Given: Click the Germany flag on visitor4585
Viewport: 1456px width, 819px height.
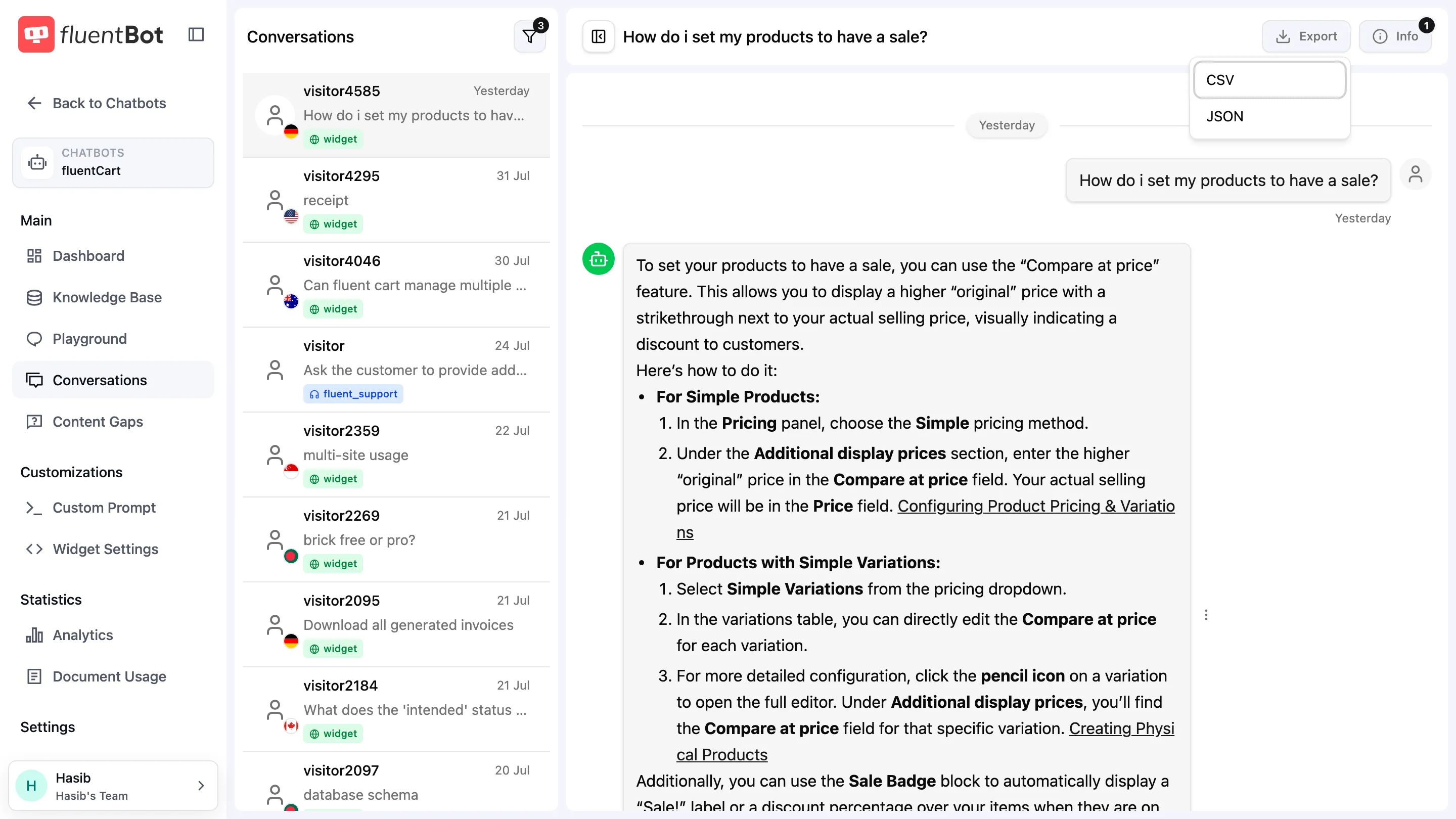Looking at the screenshot, I should (291, 131).
